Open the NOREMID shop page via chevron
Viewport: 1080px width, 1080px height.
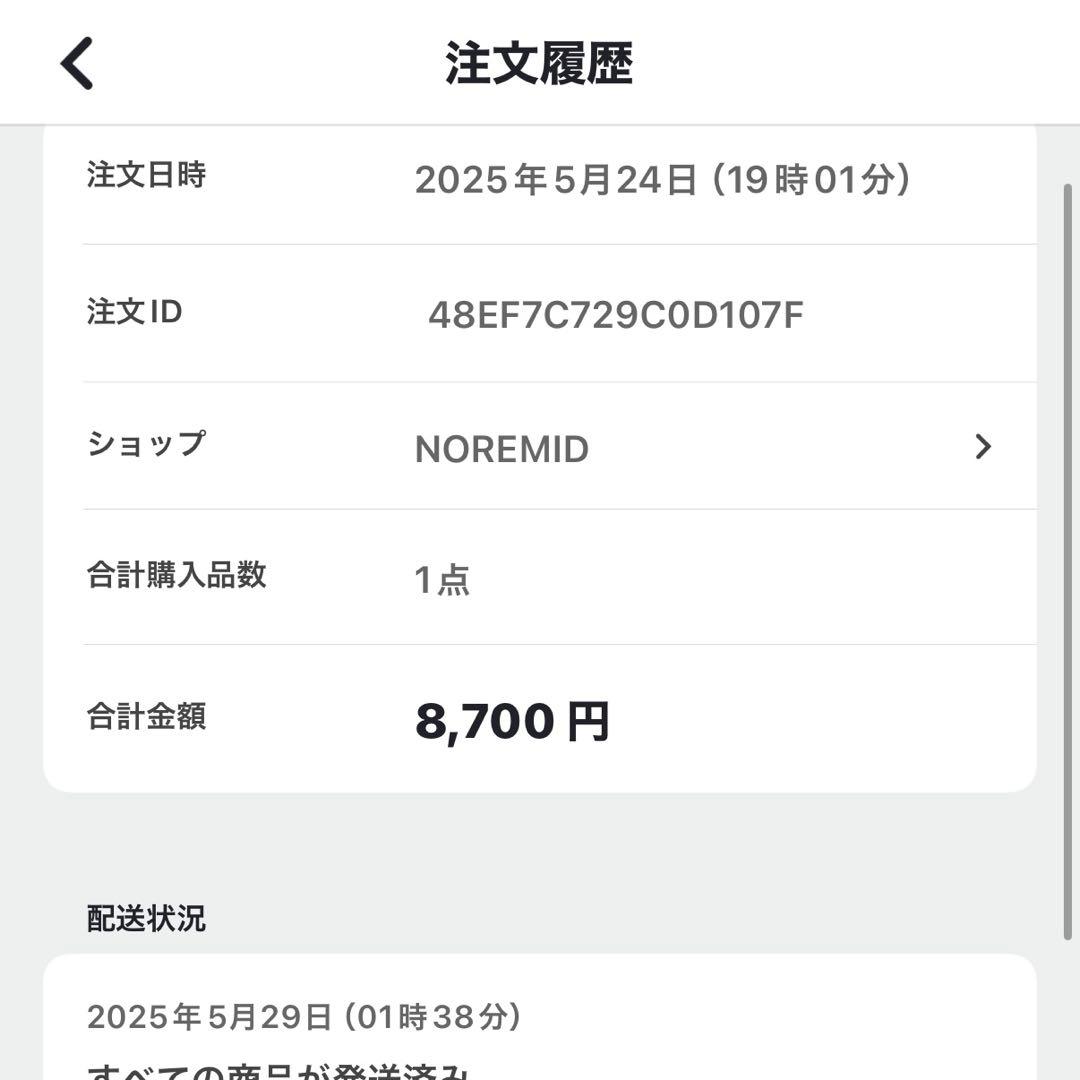click(984, 447)
